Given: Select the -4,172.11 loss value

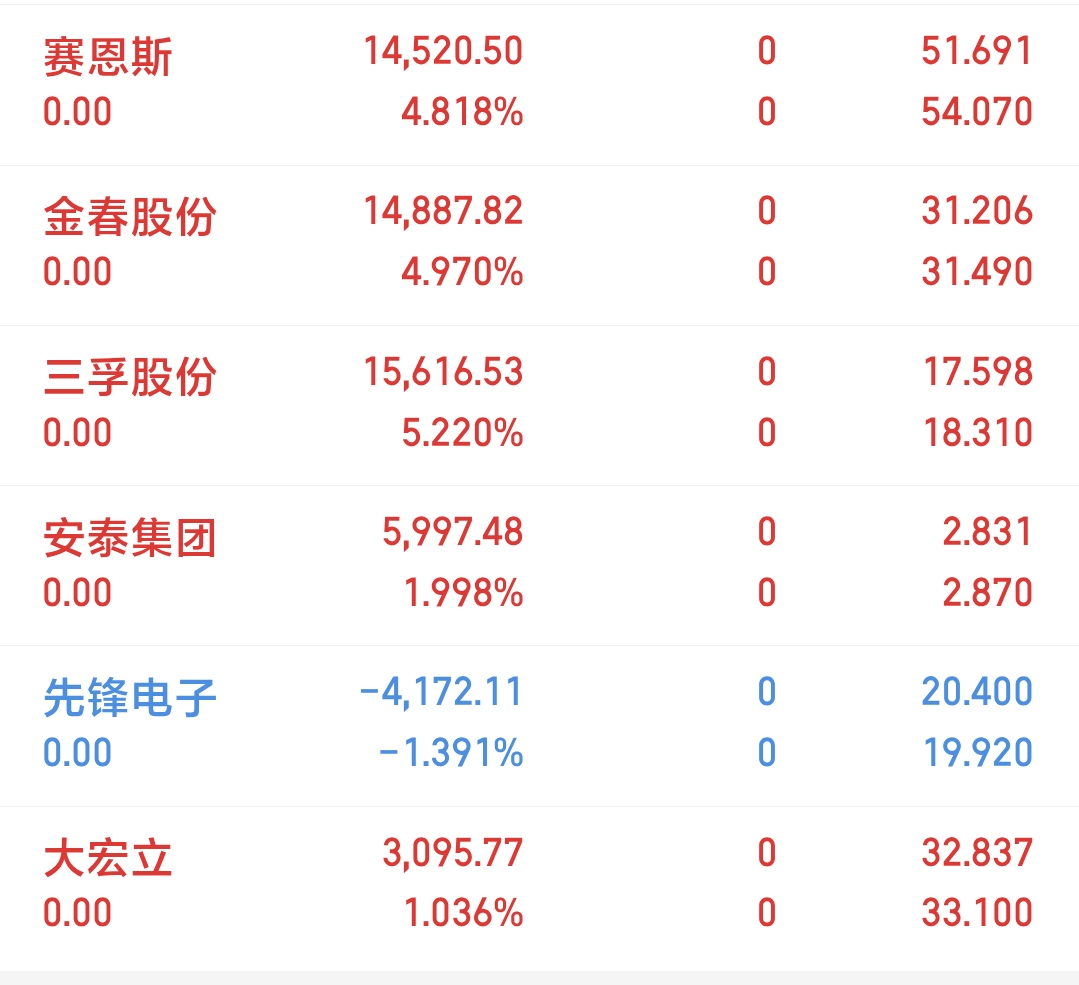Looking at the screenshot, I should pos(441,692).
